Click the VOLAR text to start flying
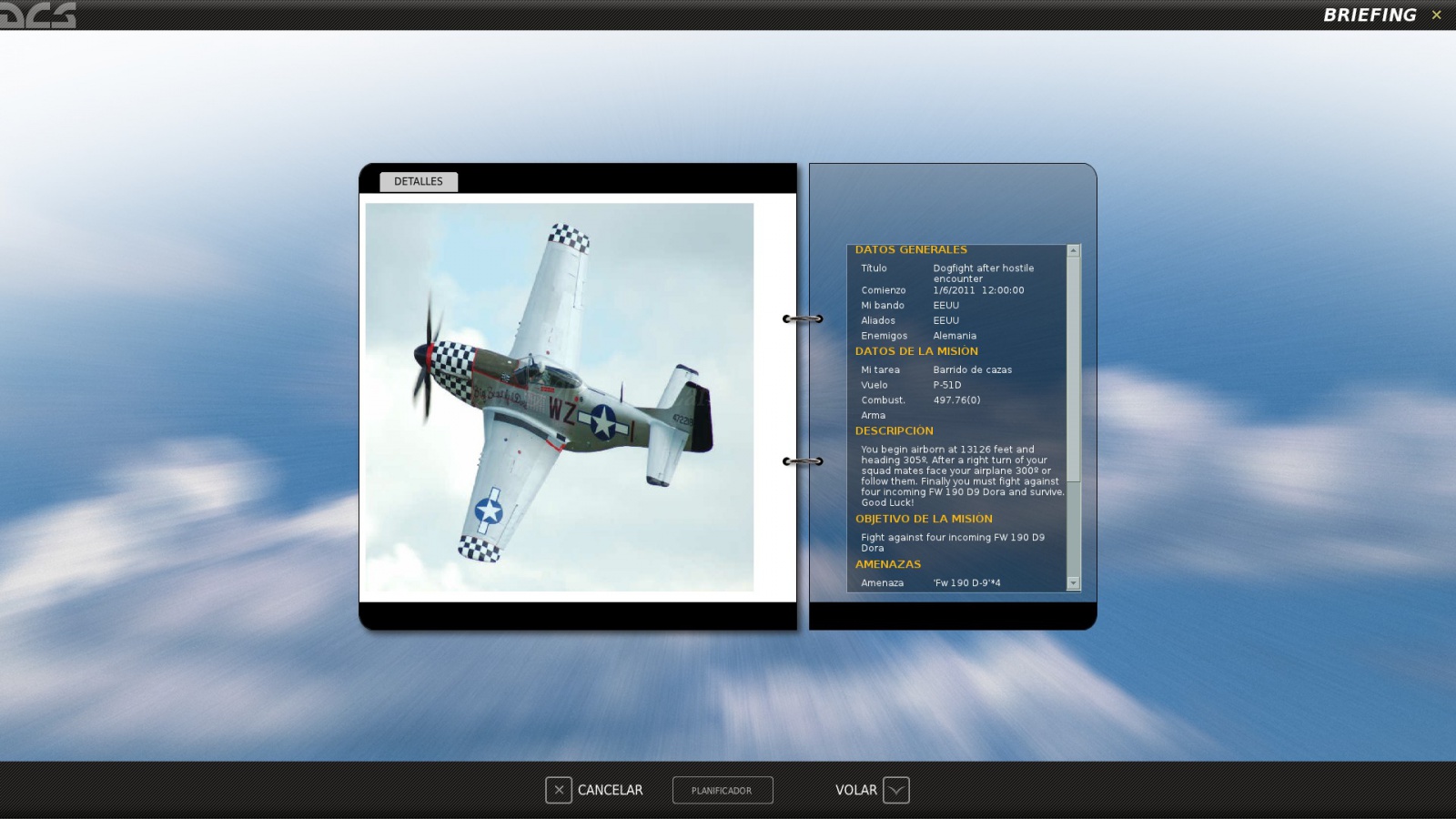 855,790
